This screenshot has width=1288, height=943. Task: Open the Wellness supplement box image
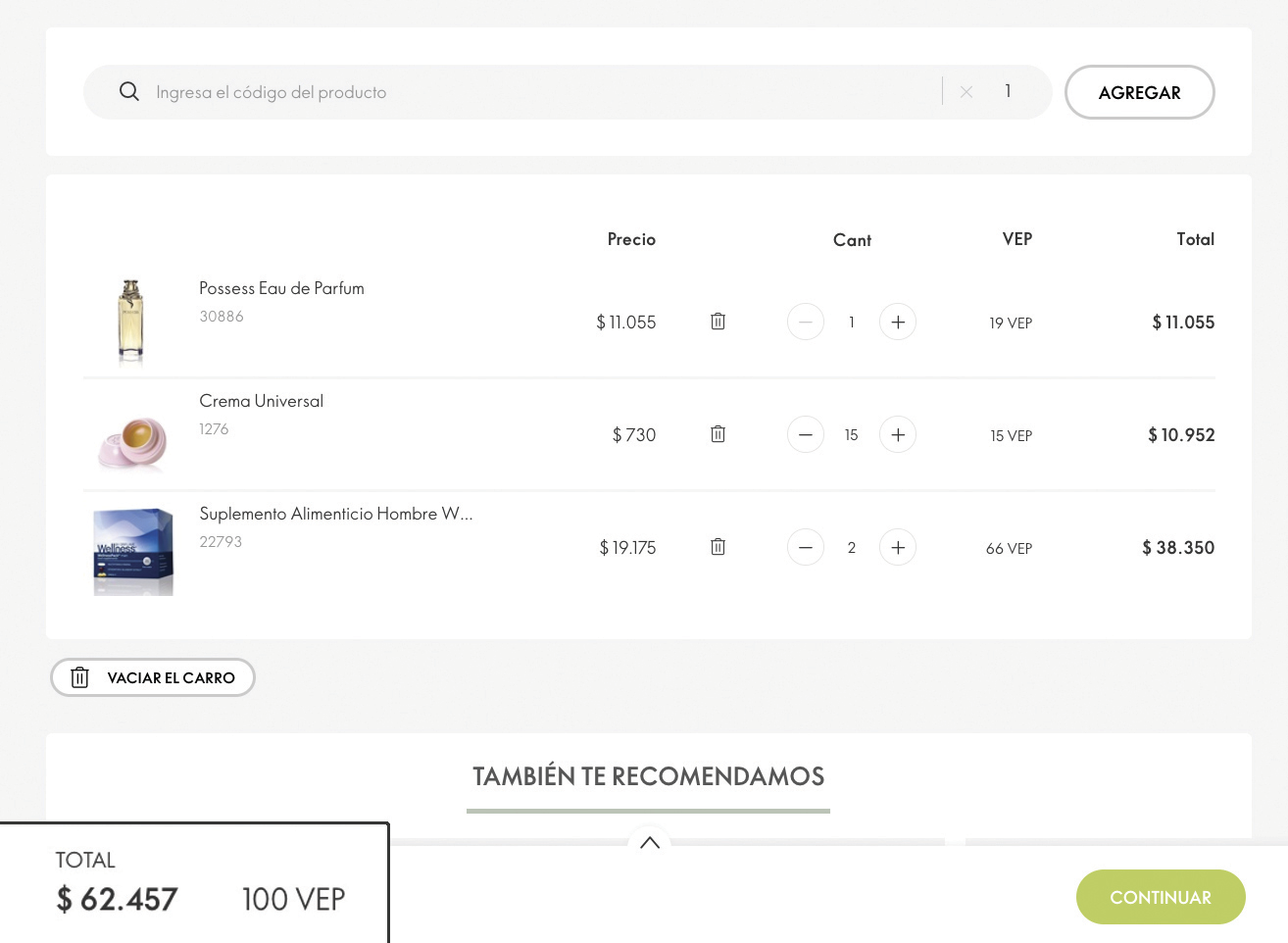(133, 551)
